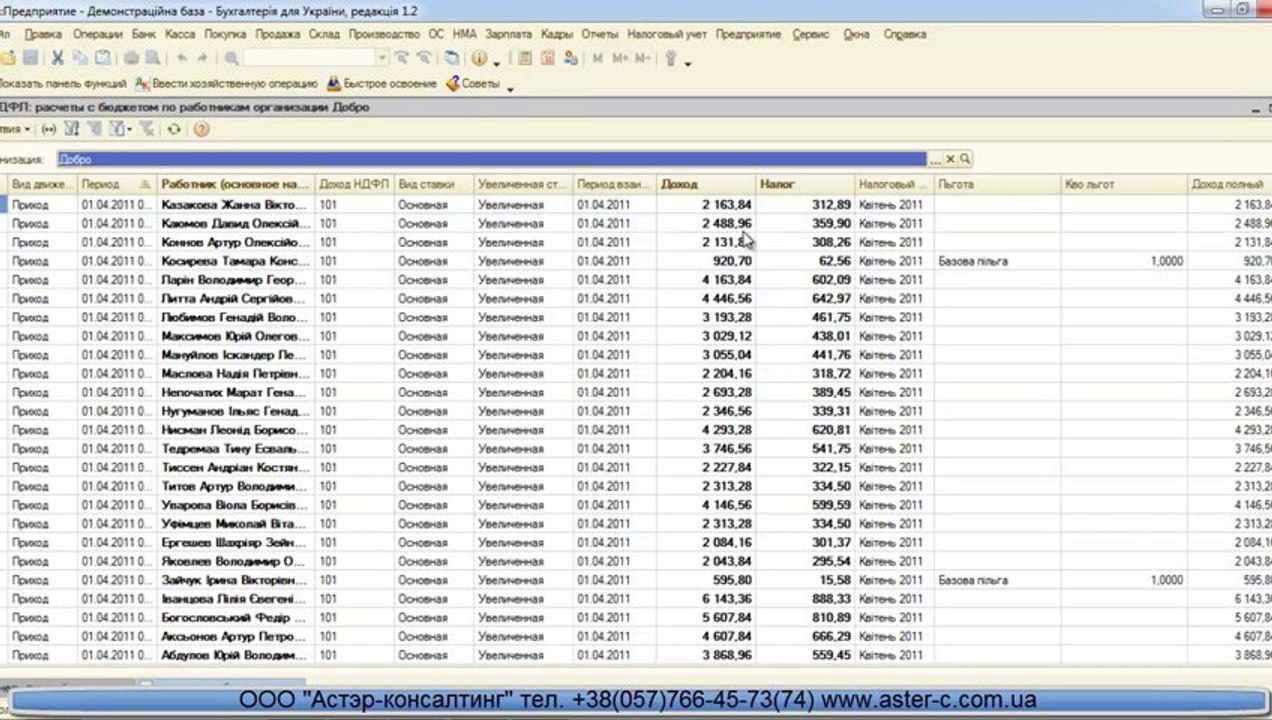Select the row for Абдулов Юрій
1272x720 pixels.
click(x=636, y=655)
